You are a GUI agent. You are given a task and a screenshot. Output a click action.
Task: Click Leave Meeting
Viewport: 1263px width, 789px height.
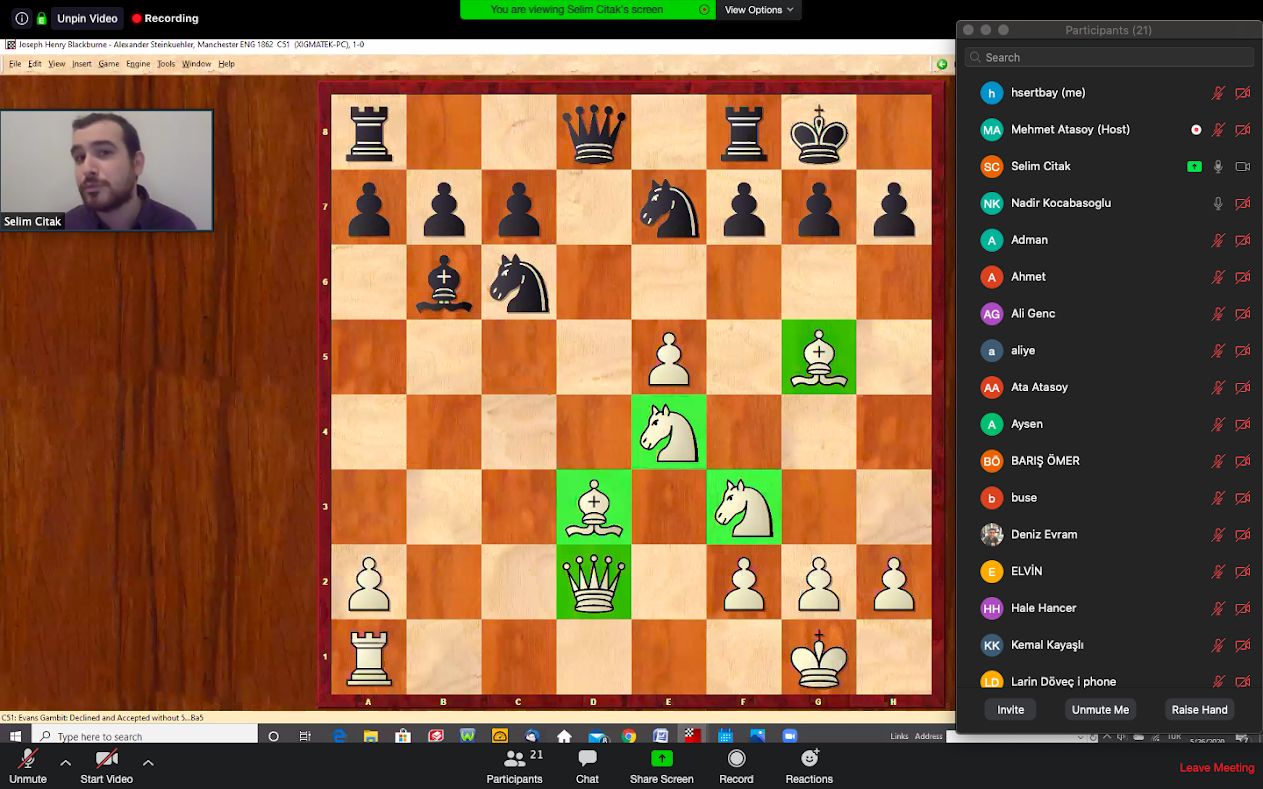tap(1216, 768)
